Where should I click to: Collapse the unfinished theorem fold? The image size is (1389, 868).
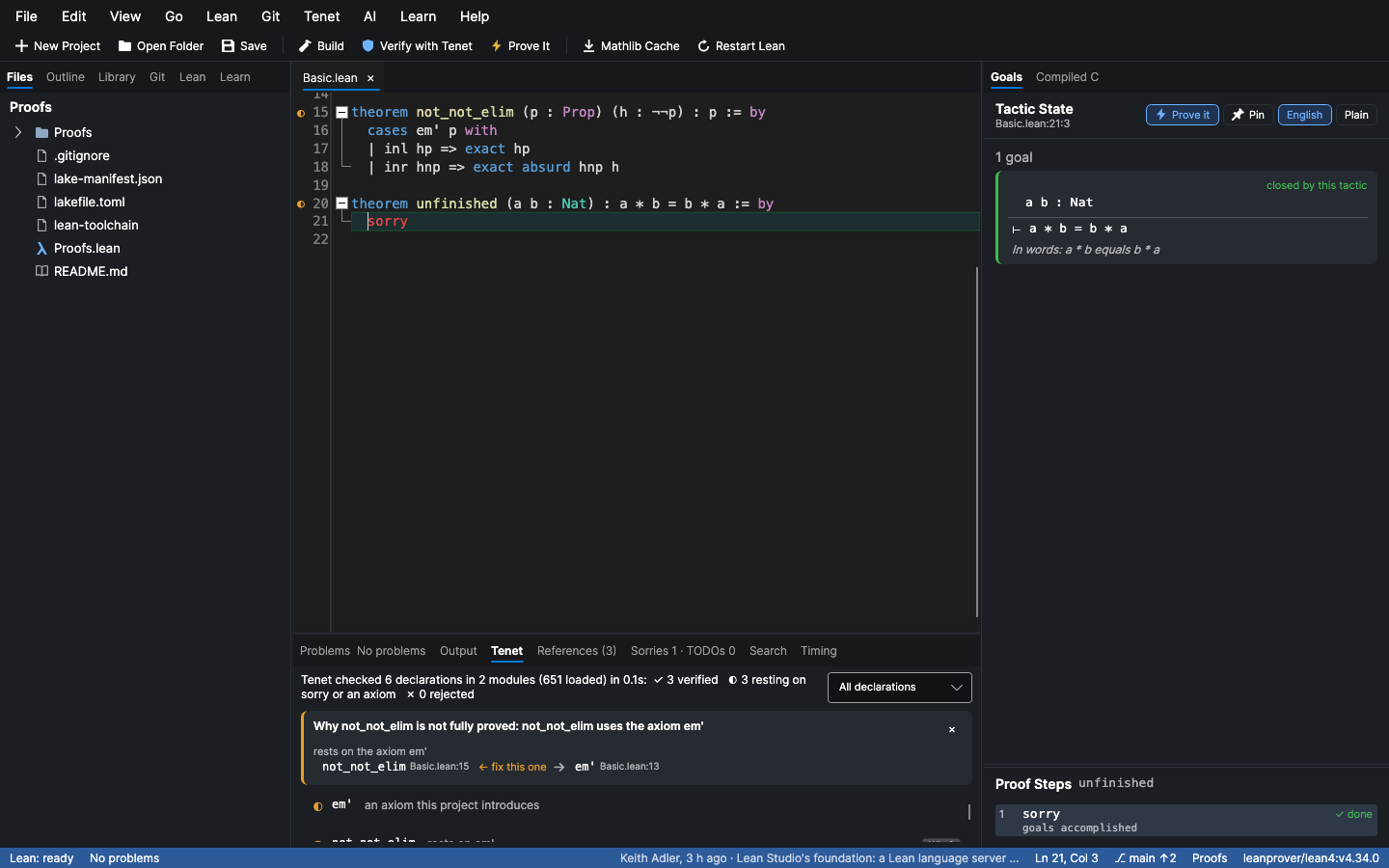pos(341,203)
